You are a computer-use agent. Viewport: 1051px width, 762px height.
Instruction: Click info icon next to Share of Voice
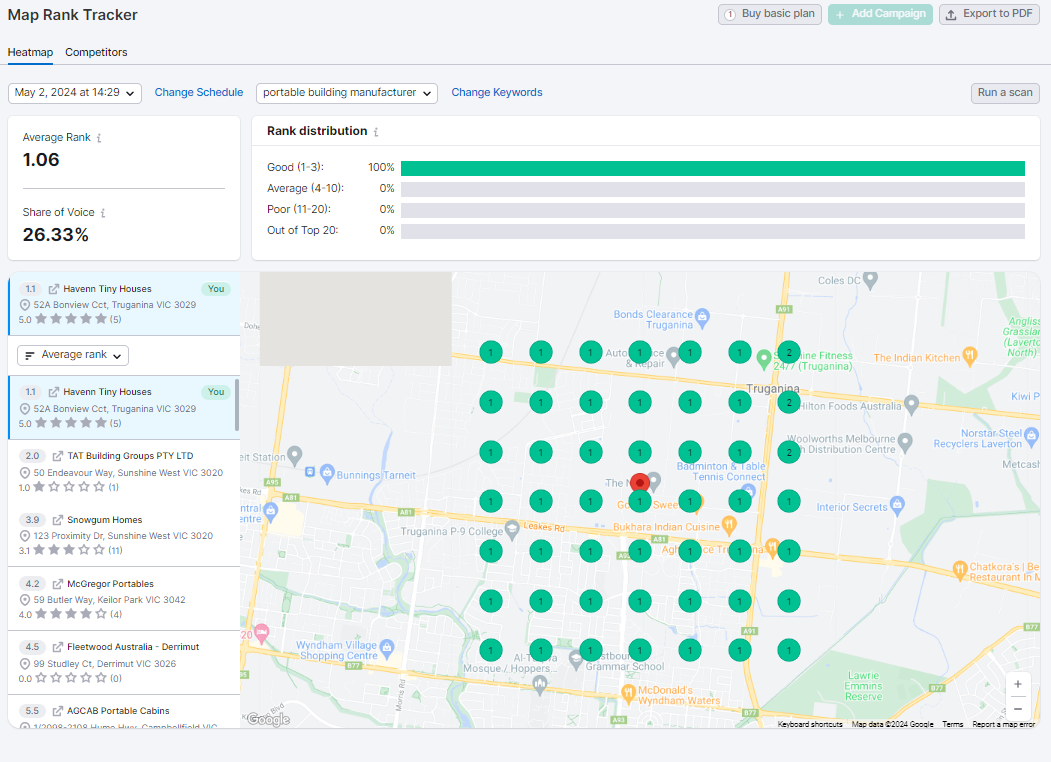click(103, 213)
